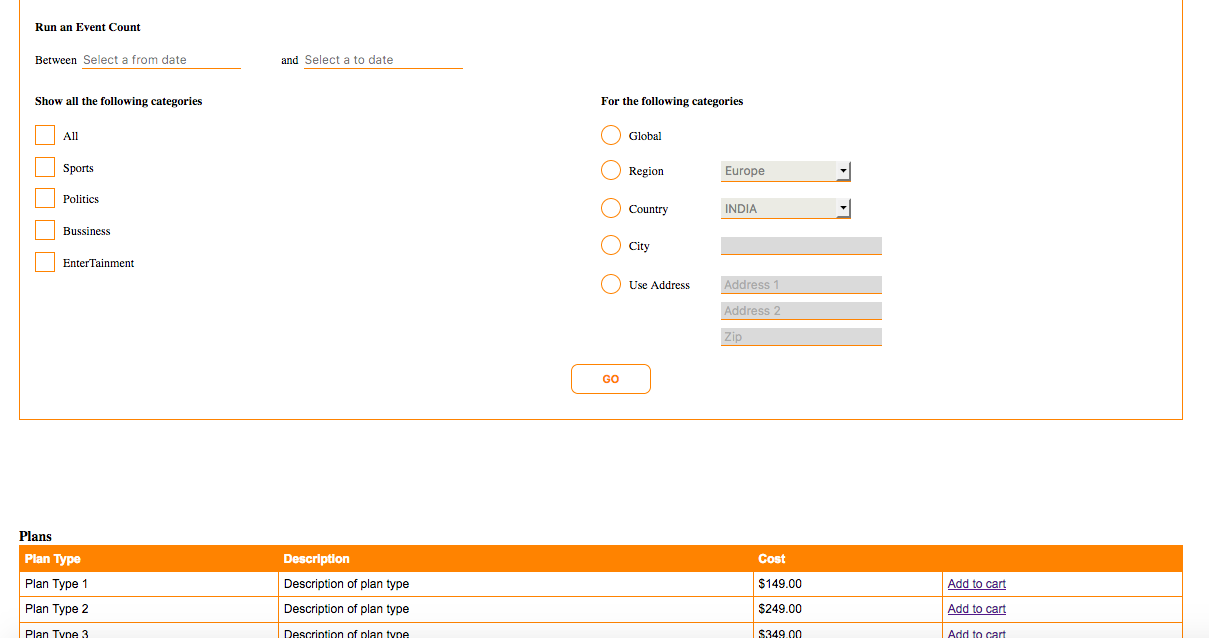The width and height of the screenshot is (1209, 638).
Task: Check the Bussiness checkbox
Action: pos(45,230)
